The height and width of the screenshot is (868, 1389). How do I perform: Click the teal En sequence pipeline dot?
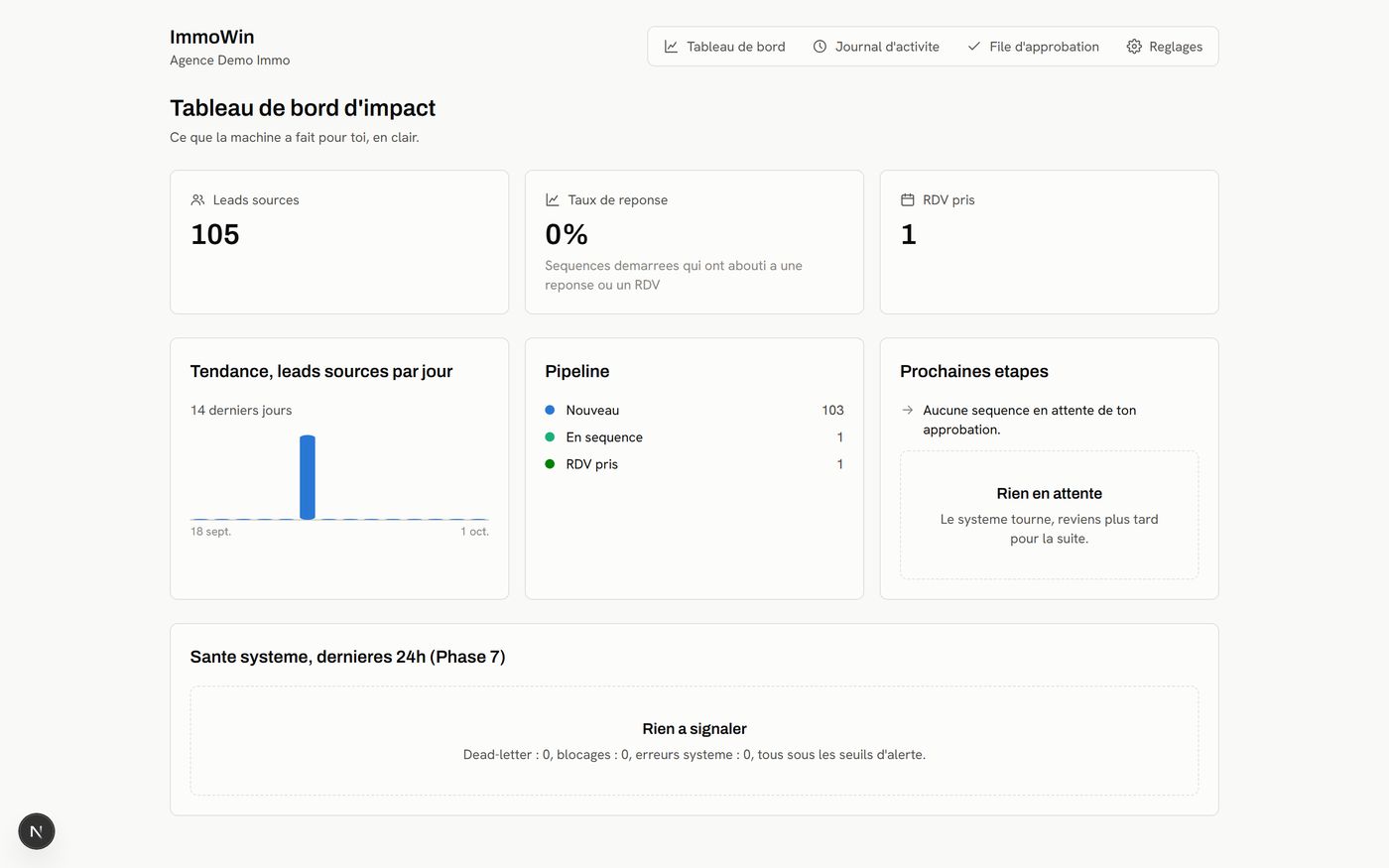coord(550,436)
